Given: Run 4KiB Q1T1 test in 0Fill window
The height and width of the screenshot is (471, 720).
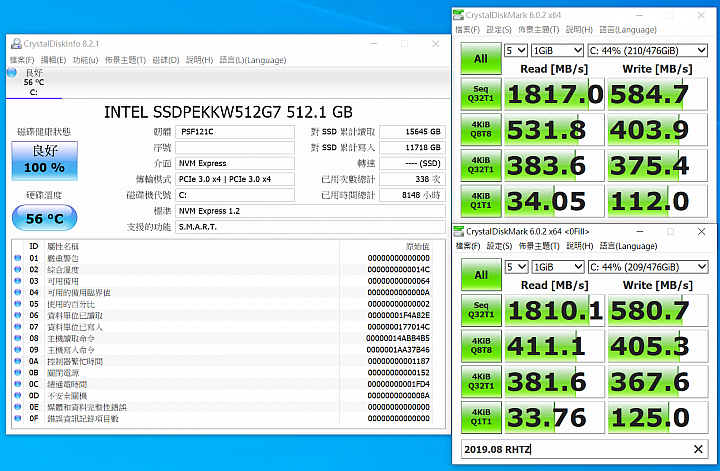Looking at the screenshot, I should 481,417.
